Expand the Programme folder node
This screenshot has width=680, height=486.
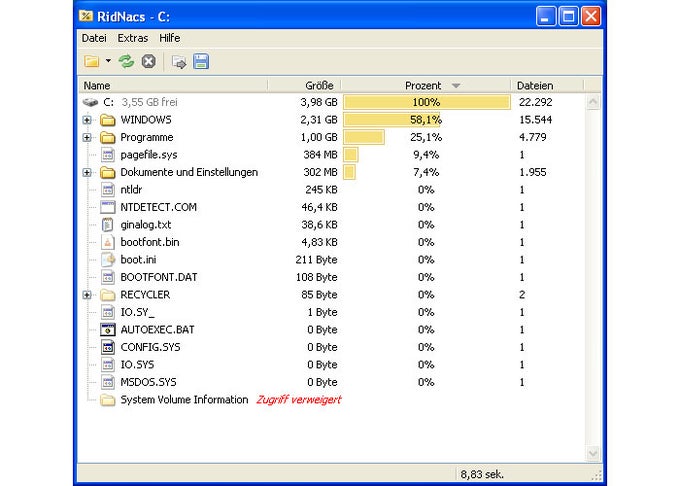pos(87,137)
